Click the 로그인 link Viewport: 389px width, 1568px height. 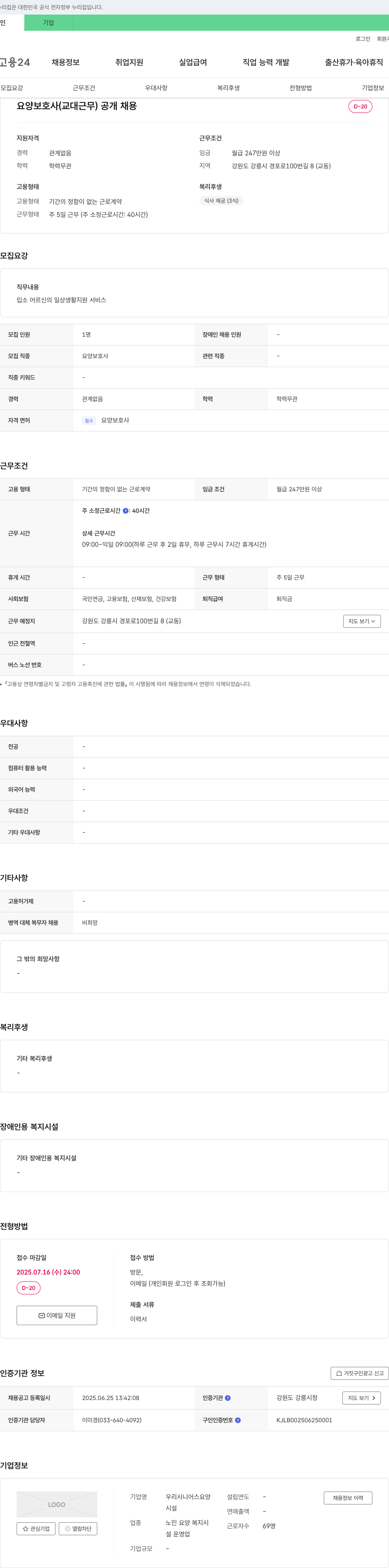[x=363, y=39]
